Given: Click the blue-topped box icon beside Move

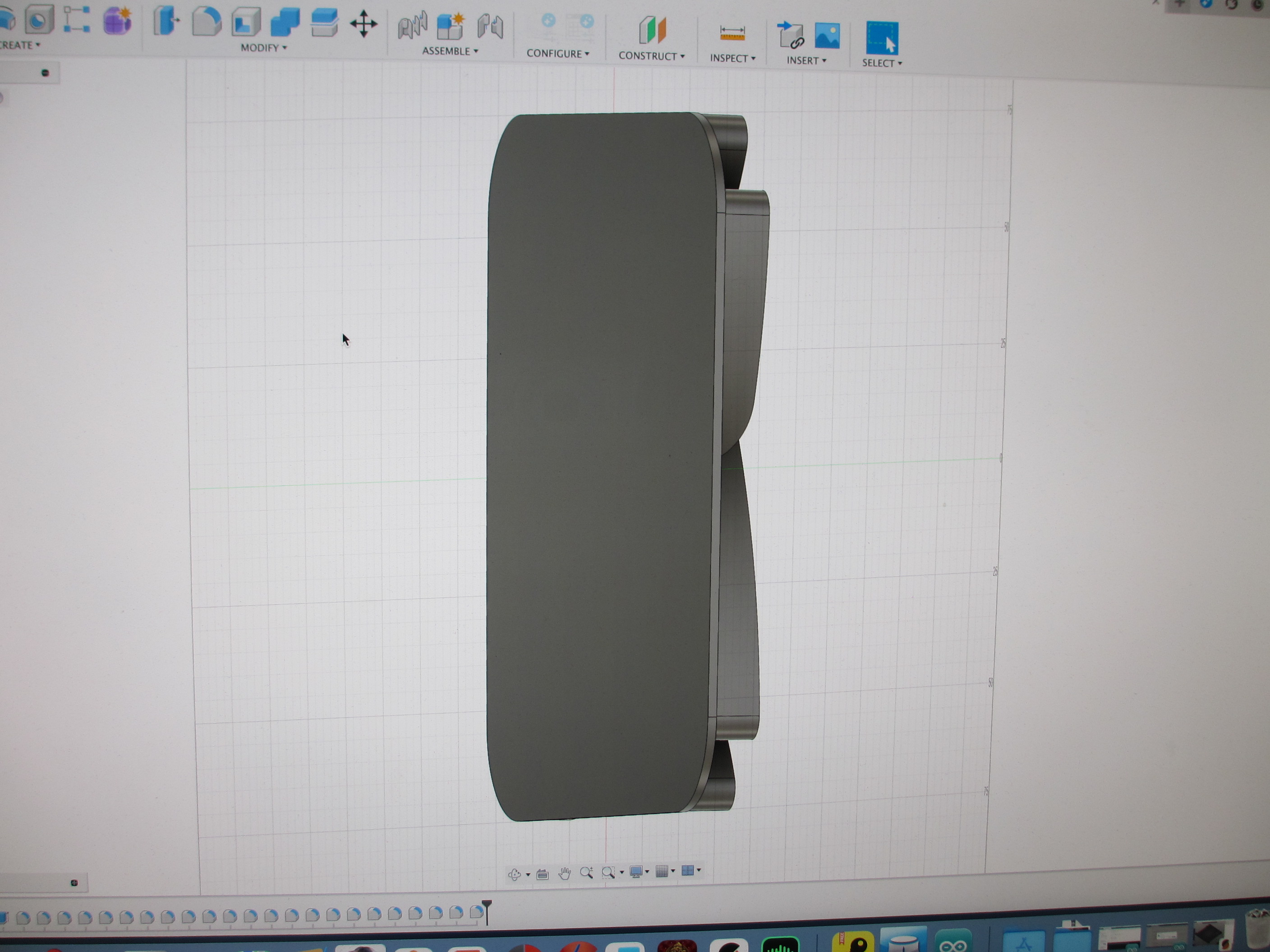Looking at the screenshot, I should click(x=324, y=23).
